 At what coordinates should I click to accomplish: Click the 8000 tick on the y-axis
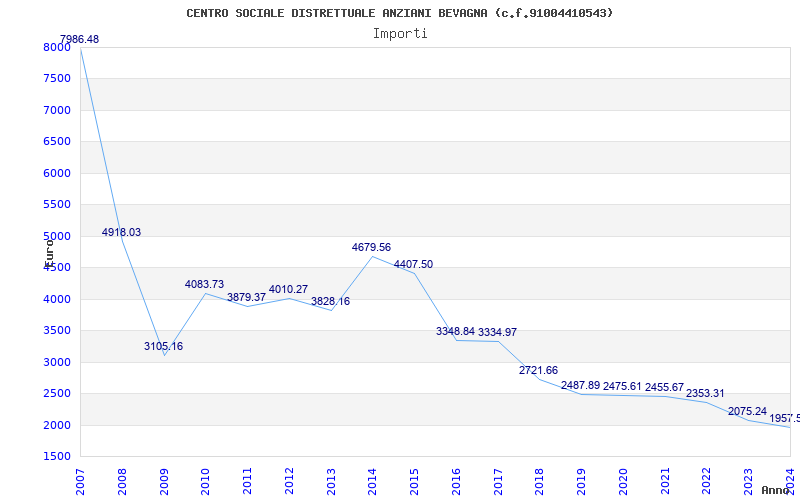click(x=57, y=48)
